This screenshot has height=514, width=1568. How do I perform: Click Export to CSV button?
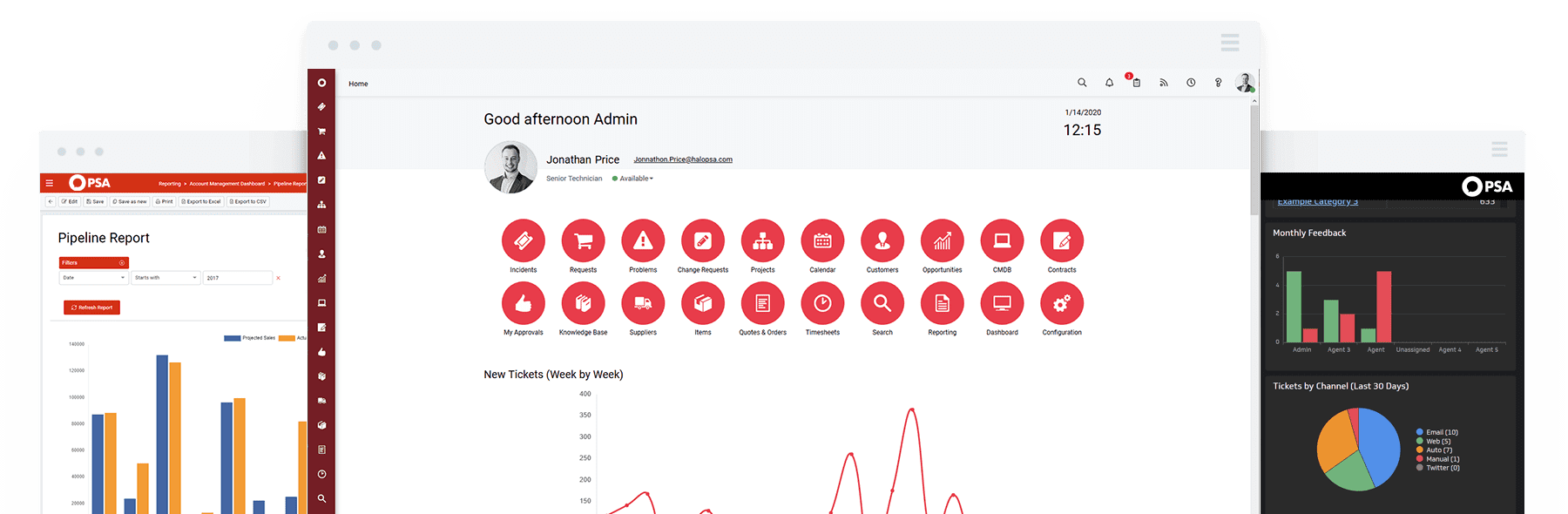point(248,201)
